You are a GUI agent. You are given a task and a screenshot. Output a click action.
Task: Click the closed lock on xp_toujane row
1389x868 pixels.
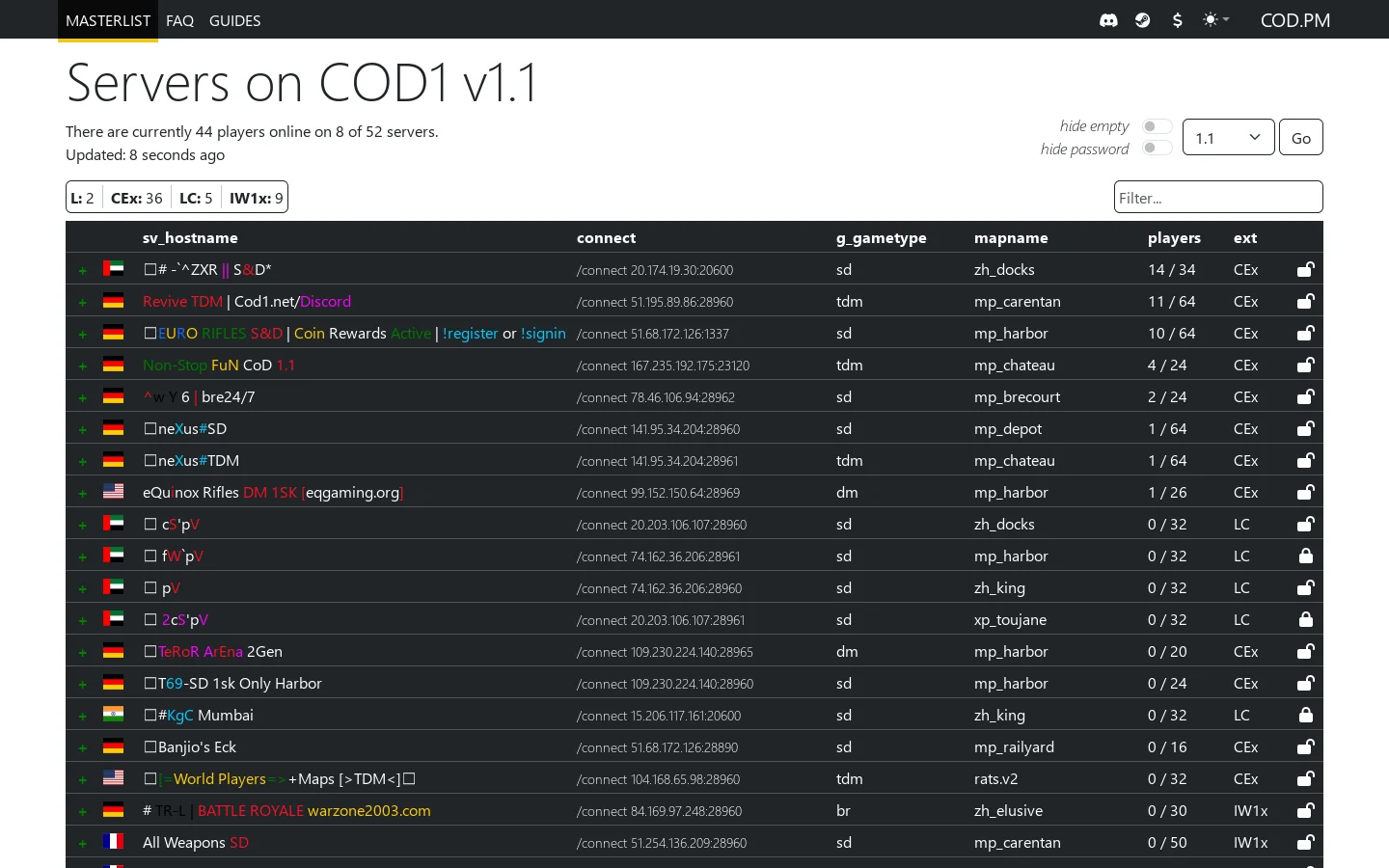(x=1305, y=619)
